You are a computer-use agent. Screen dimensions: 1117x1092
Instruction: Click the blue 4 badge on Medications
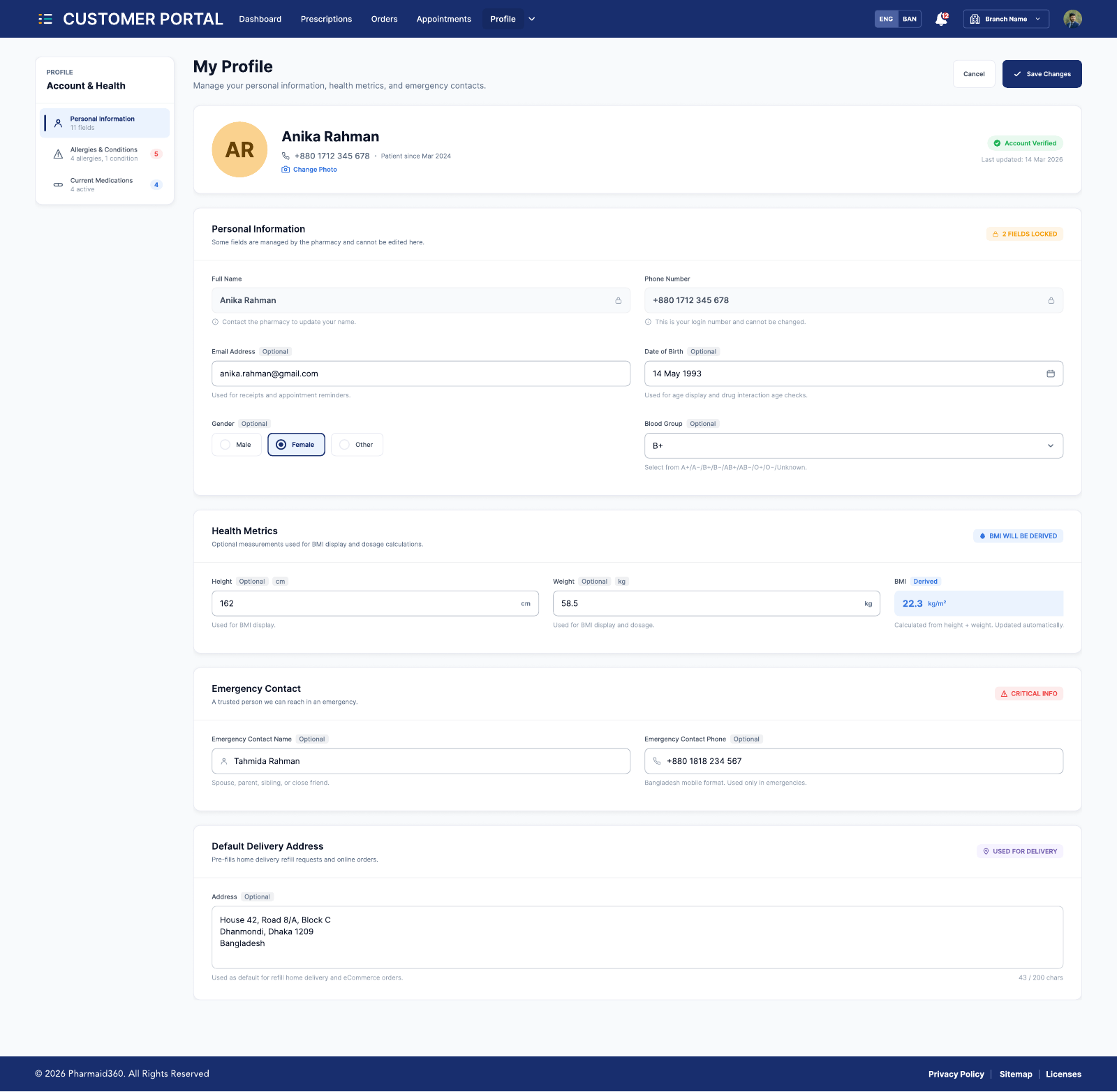coord(156,185)
